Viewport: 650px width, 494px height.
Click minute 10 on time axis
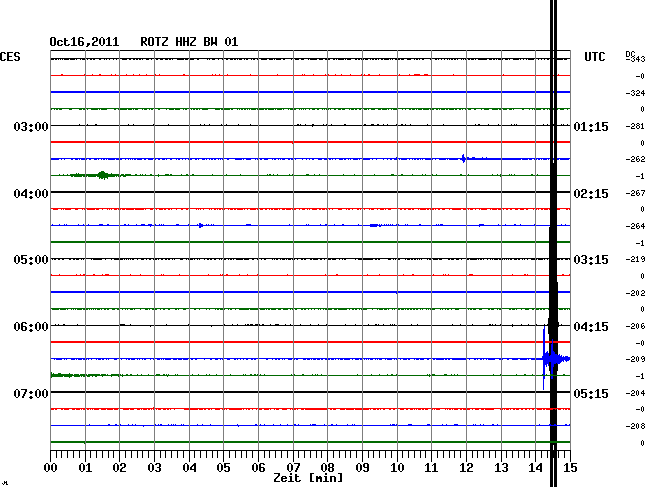397,467
